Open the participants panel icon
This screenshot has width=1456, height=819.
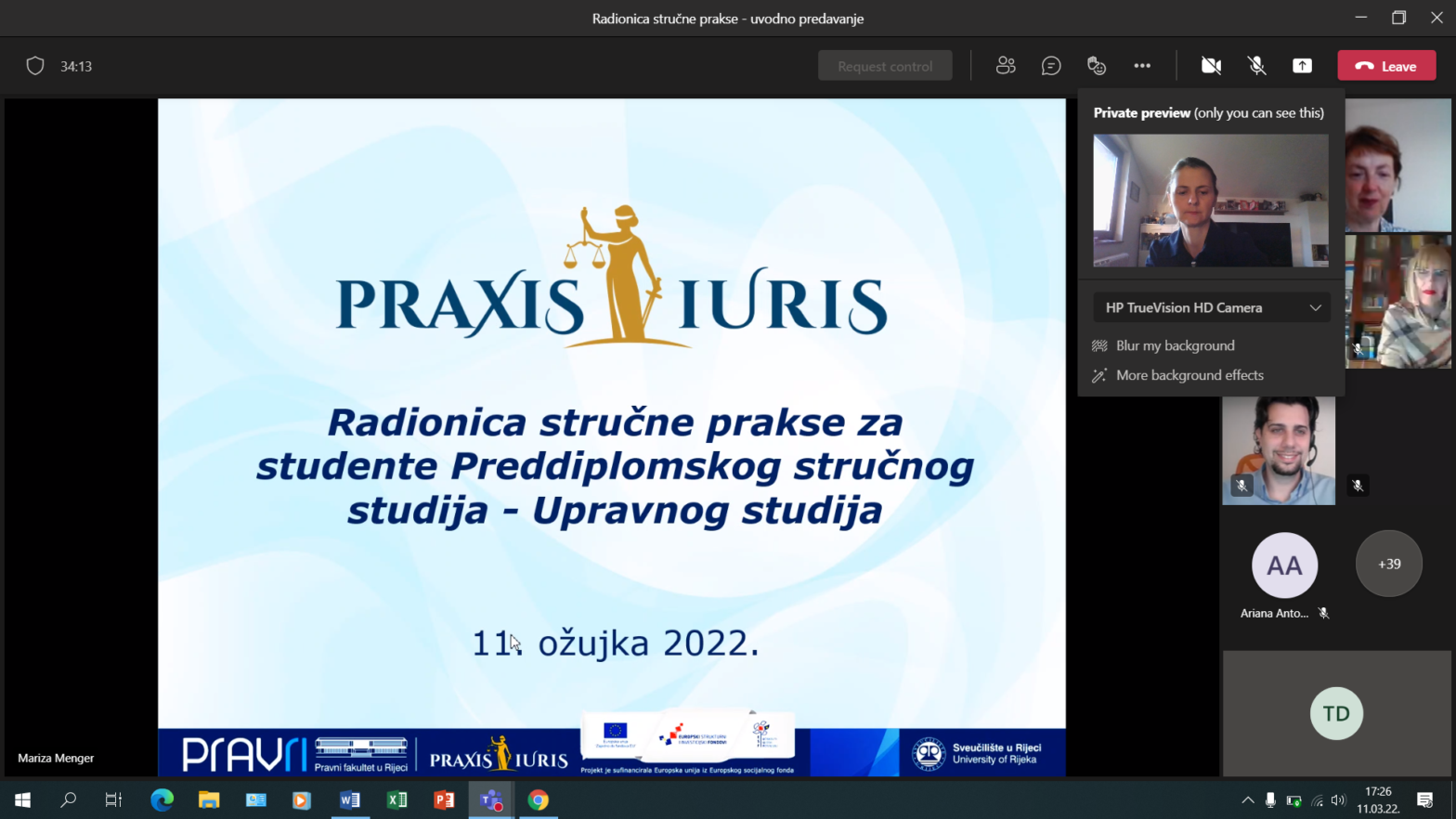pyautogui.click(x=1006, y=66)
